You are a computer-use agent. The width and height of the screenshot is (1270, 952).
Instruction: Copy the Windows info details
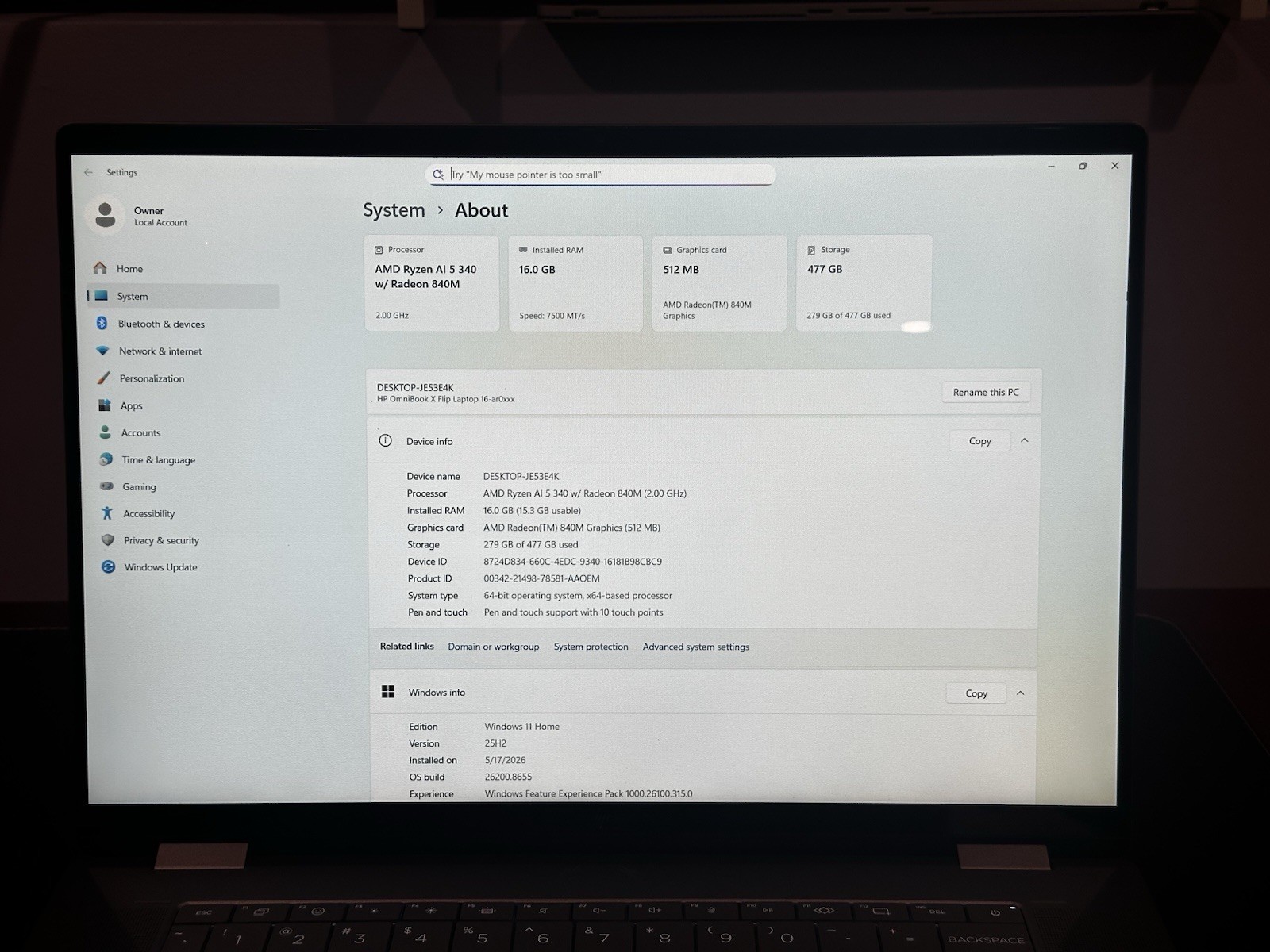pos(976,693)
